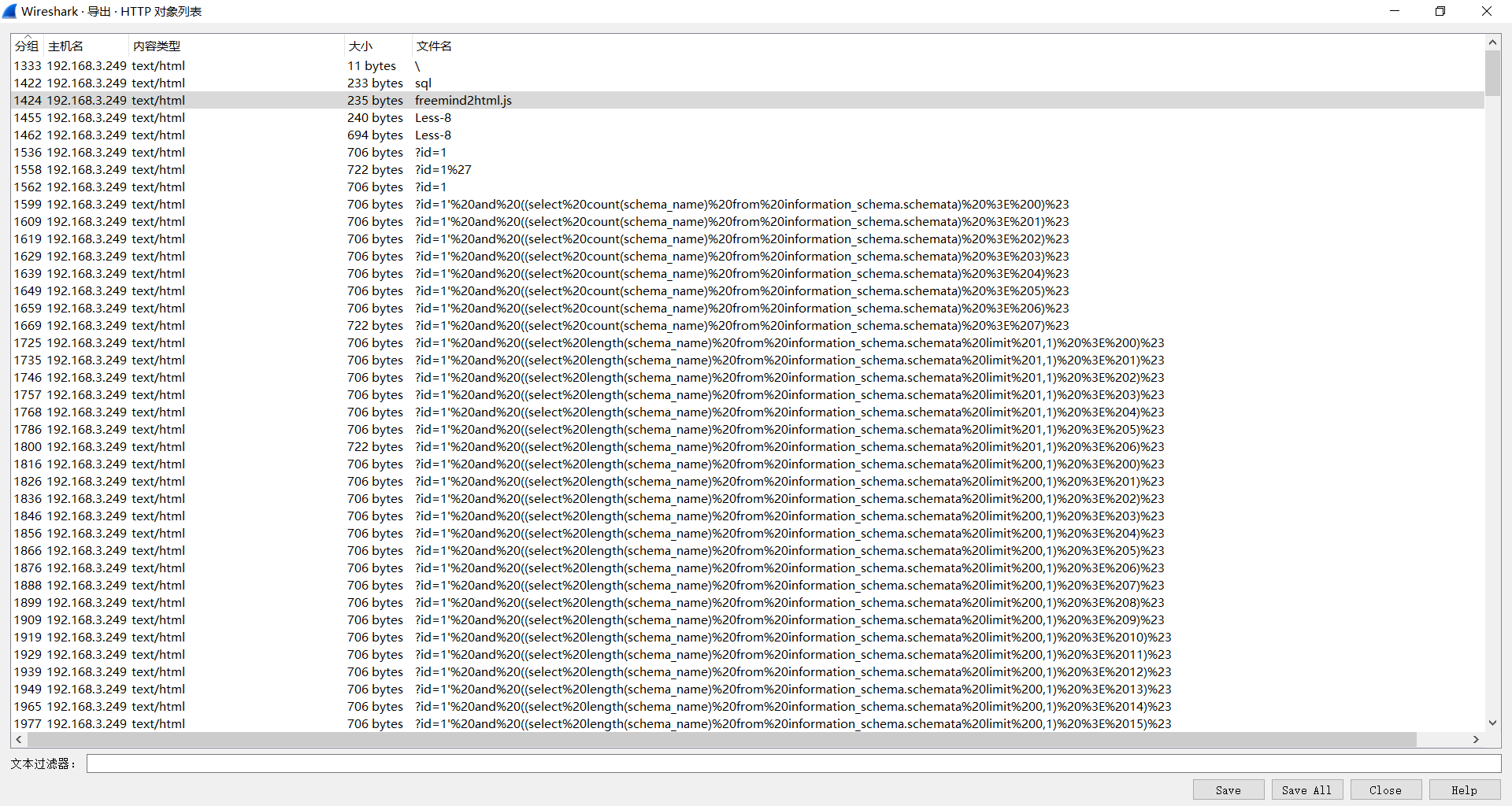Select packet 1735 row

point(747,360)
